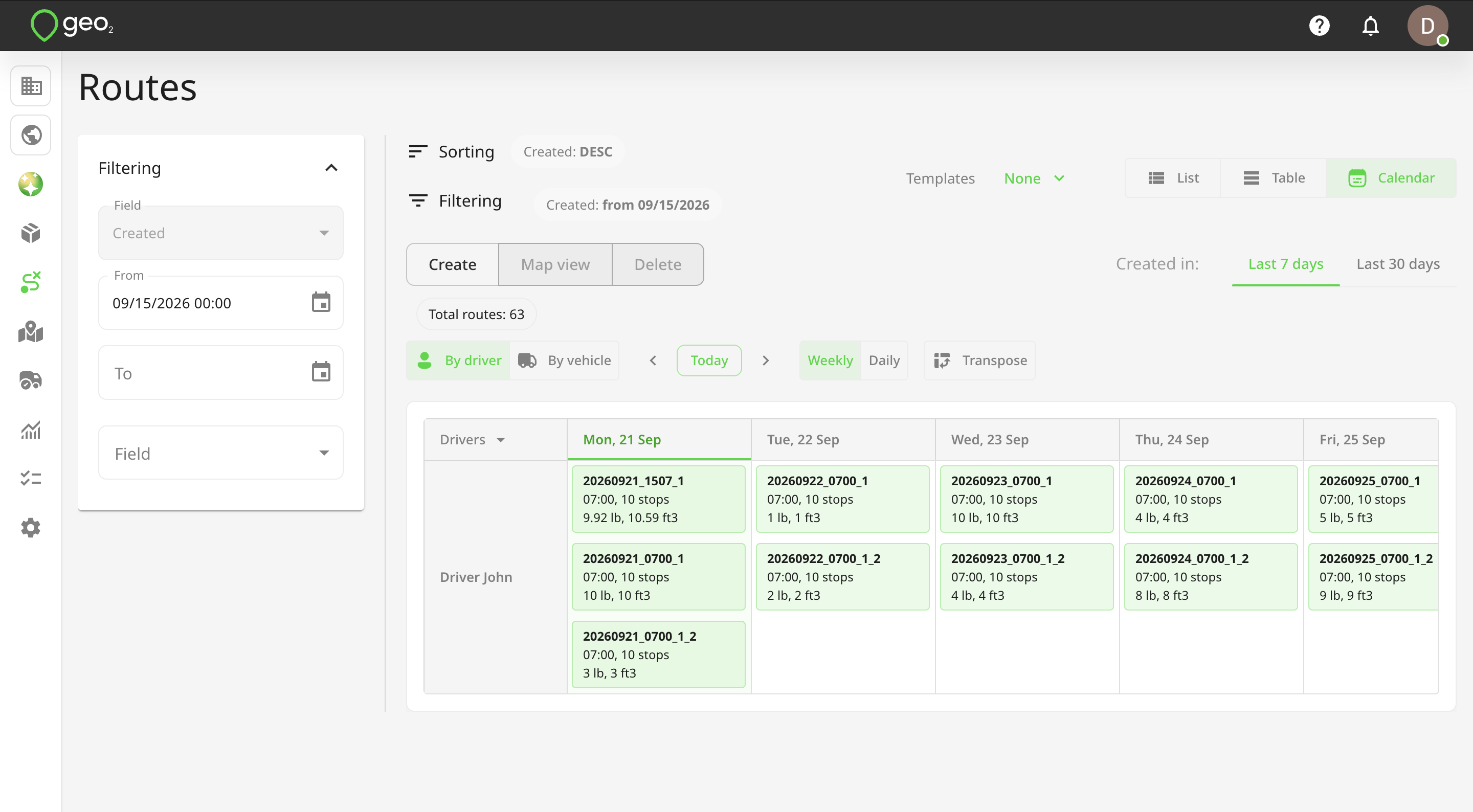Collapse the Filtering panel chevron
The image size is (1473, 812).
pyautogui.click(x=331, y=168)
